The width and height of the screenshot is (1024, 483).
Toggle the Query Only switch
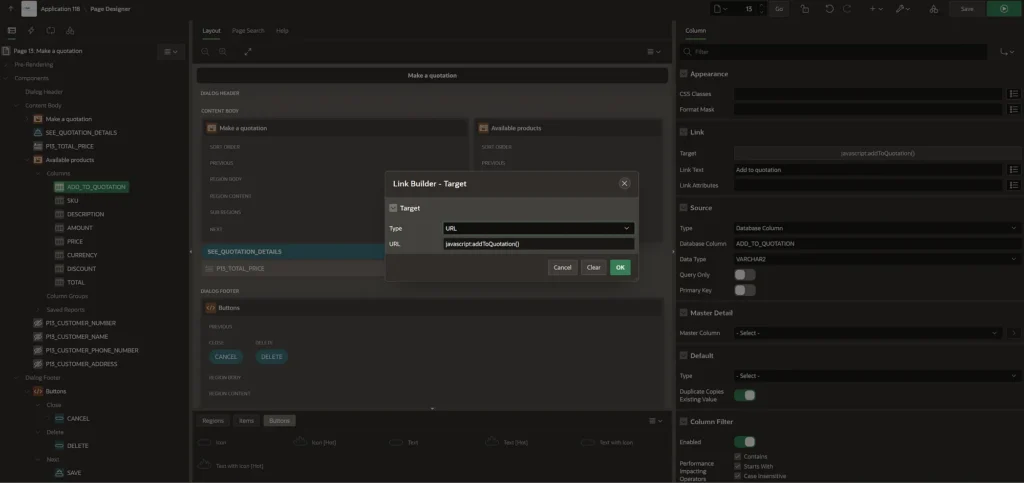pyautogui.click(x=744, y=274)
